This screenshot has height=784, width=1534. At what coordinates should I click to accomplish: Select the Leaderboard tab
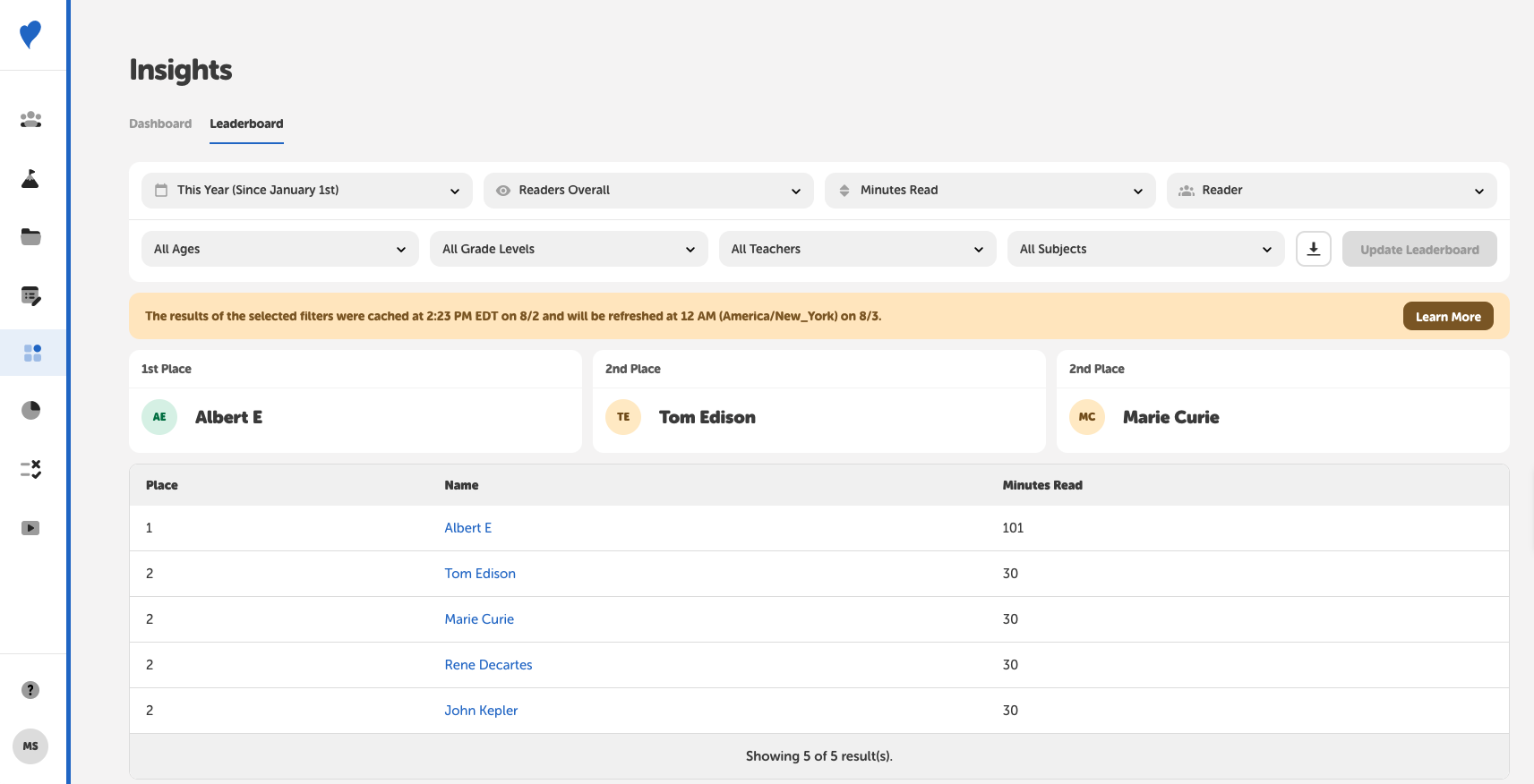click(246, 124)
